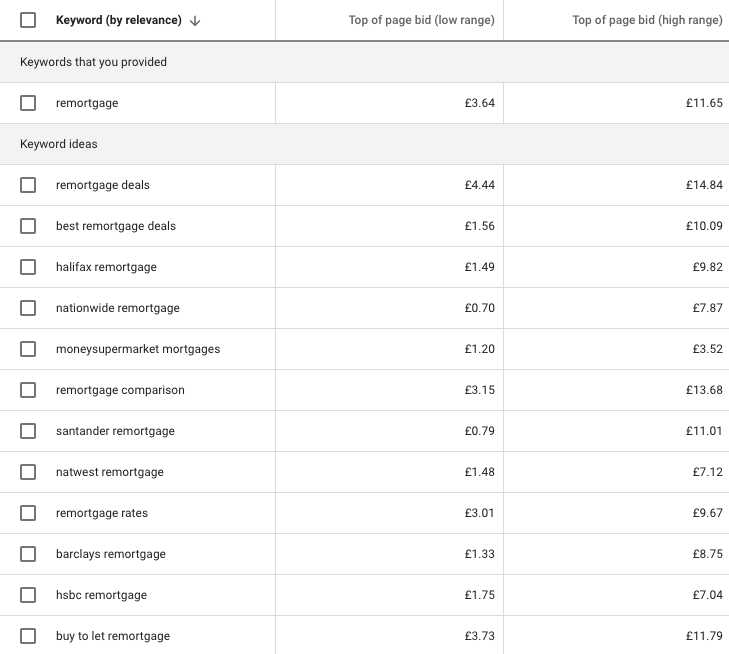The image size is (729, 654).
Task: Click the barclays remortgage keyword text
Action: [111, 554]
